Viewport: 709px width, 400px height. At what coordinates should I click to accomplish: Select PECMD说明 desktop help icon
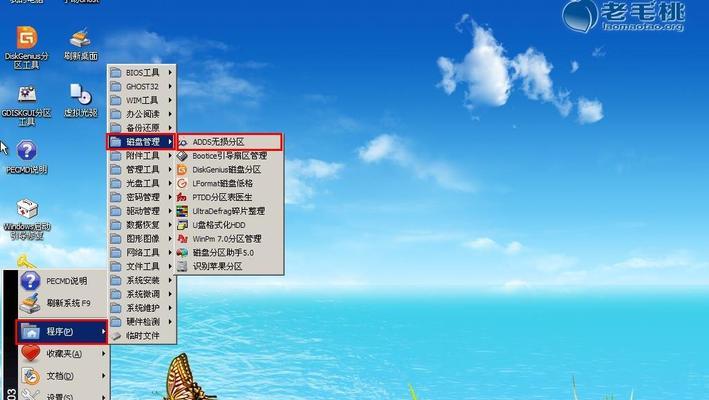(x=27, y=151)
